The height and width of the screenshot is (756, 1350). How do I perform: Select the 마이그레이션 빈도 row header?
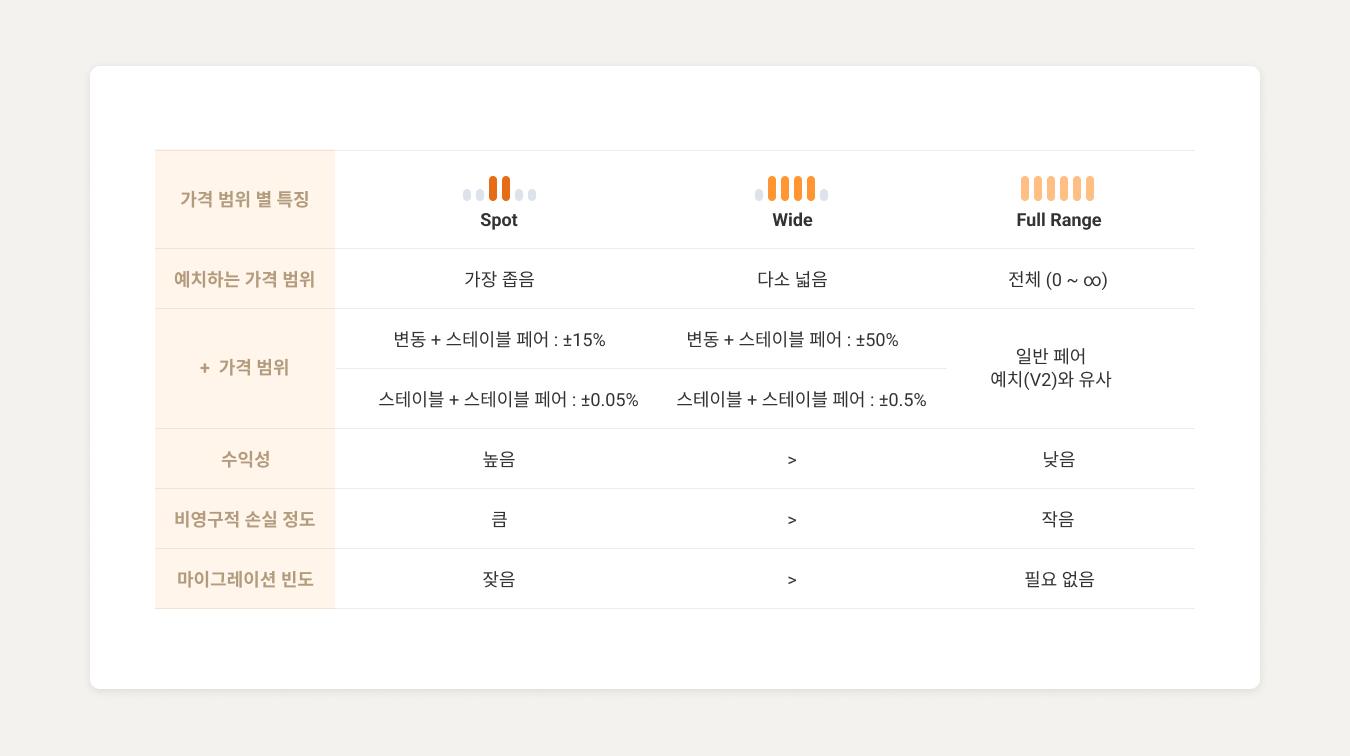click(245, 579)
